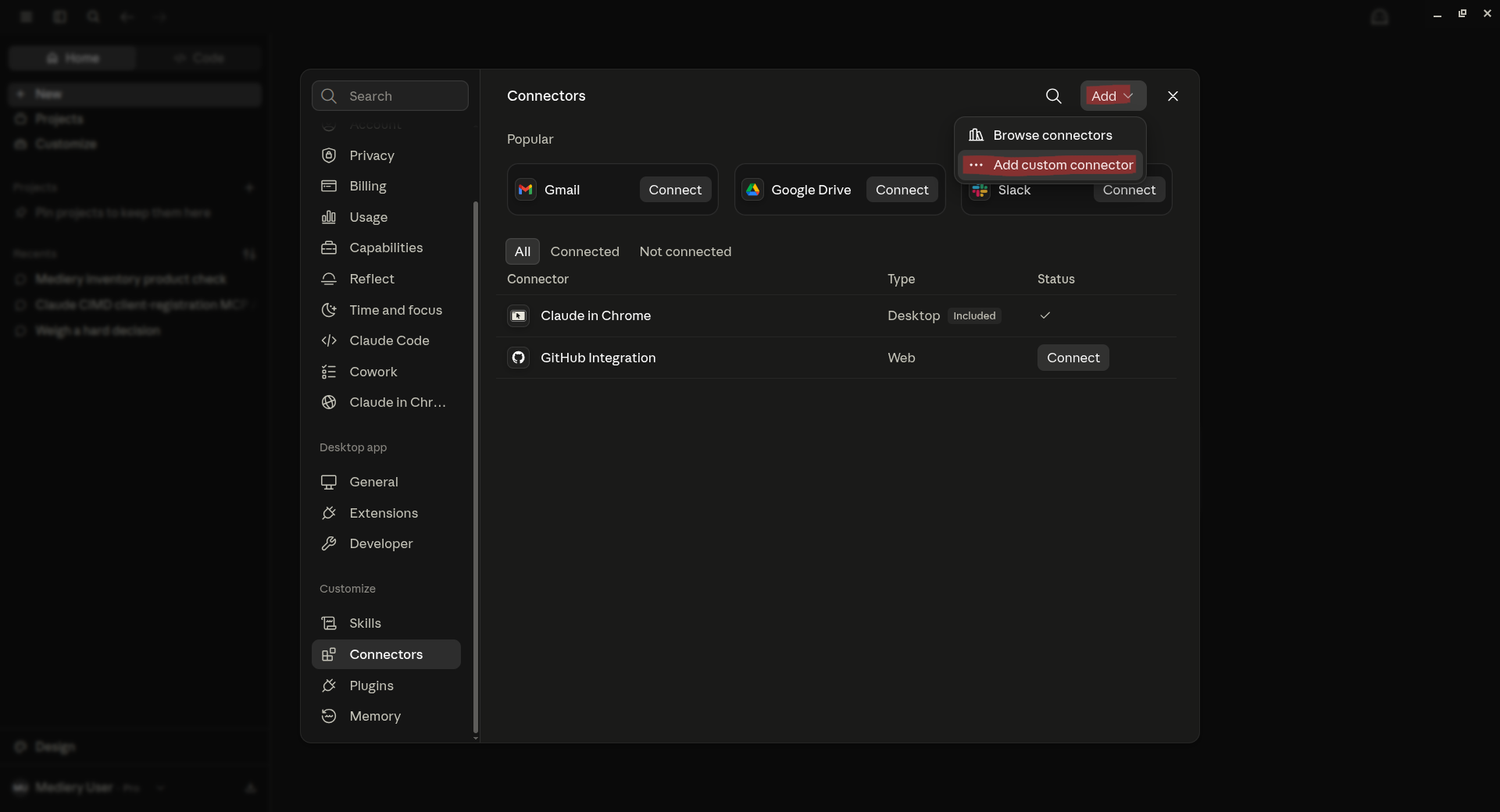This screenshot has width=1500, height=812.
Task: Click the Type column header
Action: coord(901,279)
